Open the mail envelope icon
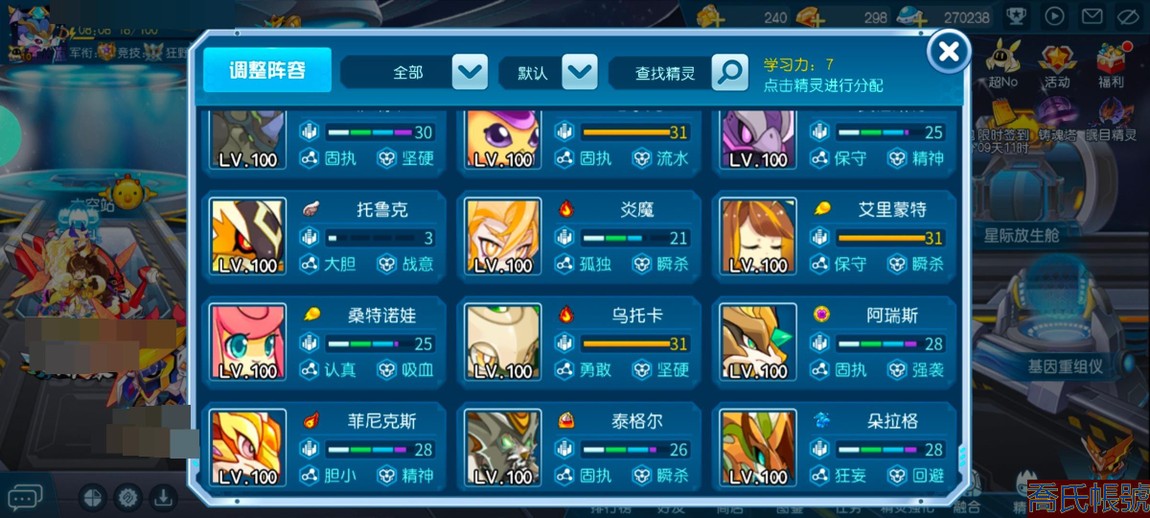The height and width of the screenshot is (518, 1150). (1092, 15)
